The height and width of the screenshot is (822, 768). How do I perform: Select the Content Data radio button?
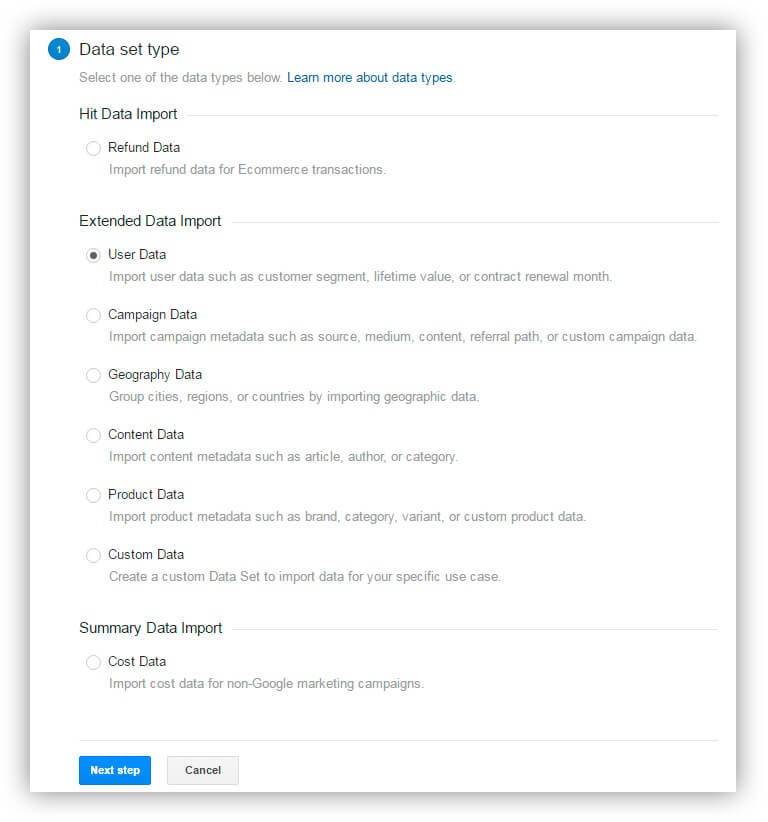(93, 435)
